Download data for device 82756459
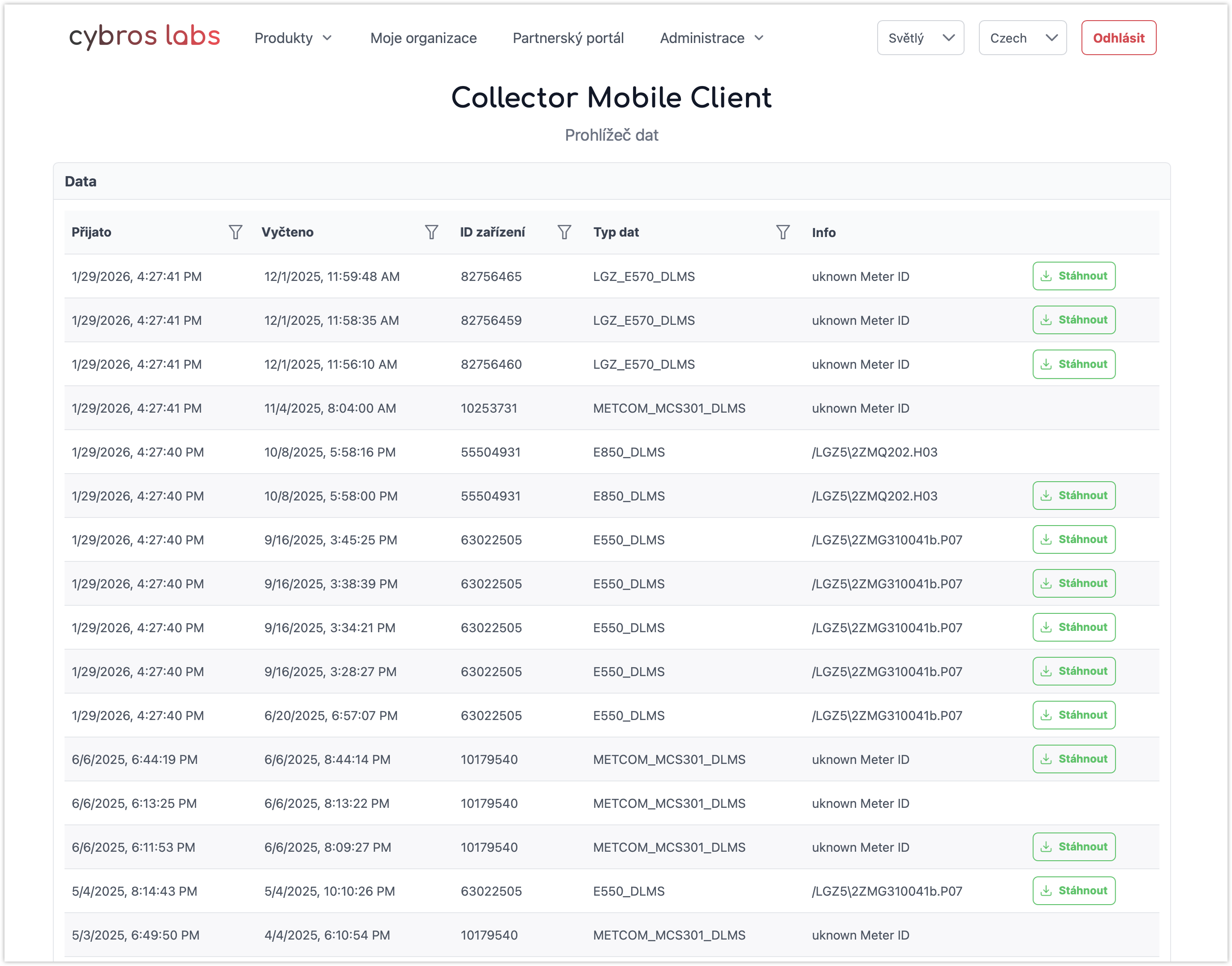 [1073, 320]
